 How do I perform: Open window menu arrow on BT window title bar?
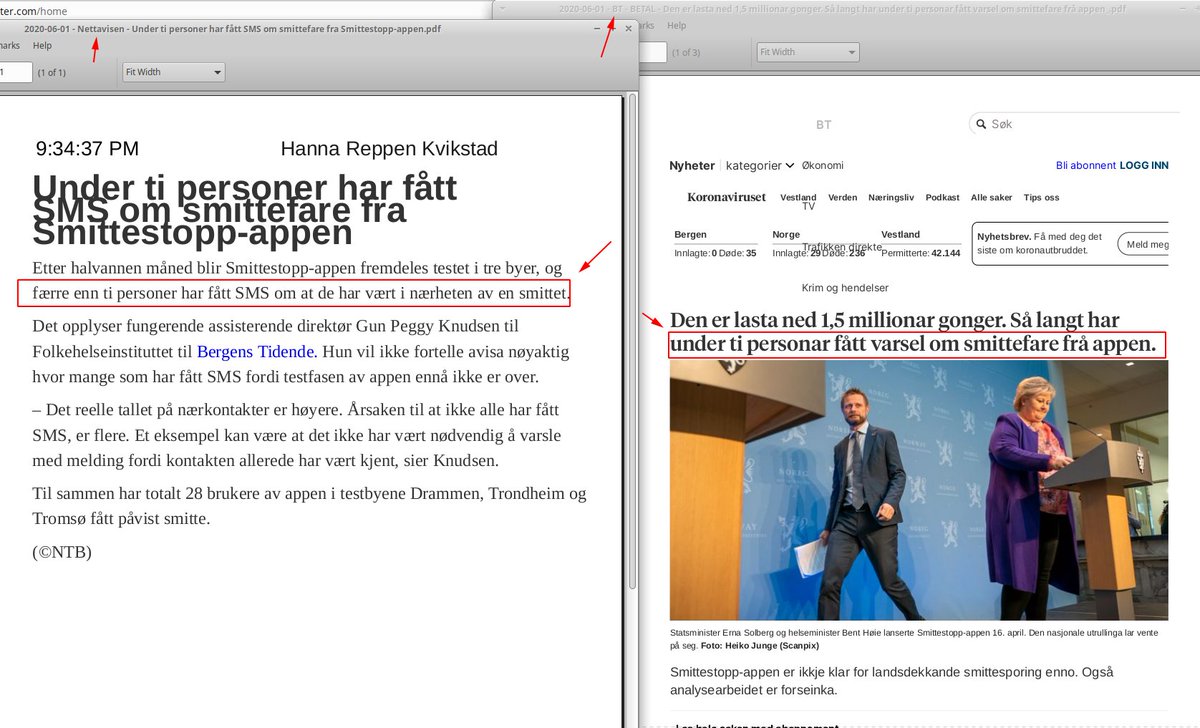(502, 8)
